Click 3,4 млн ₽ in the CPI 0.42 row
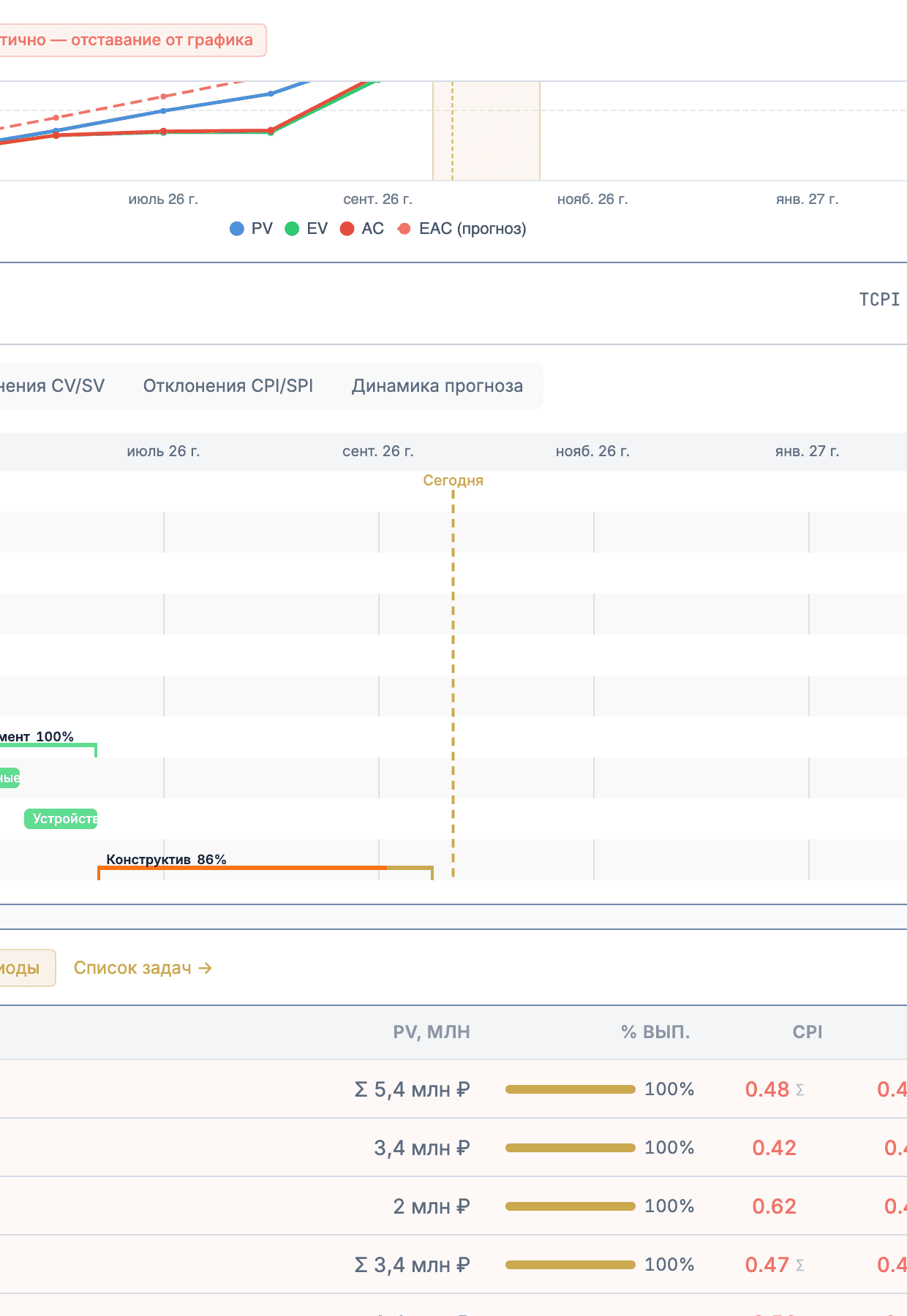Viewport: 907px width, 1316px height. [422, 1149]
